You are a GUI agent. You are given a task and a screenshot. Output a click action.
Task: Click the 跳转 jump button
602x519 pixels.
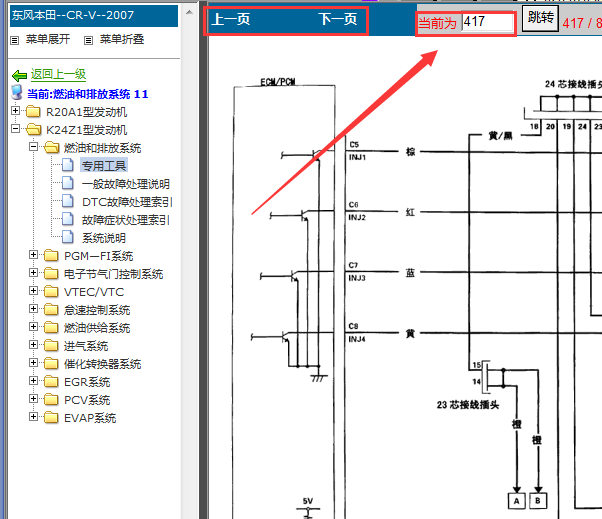[x=540, y=18]
